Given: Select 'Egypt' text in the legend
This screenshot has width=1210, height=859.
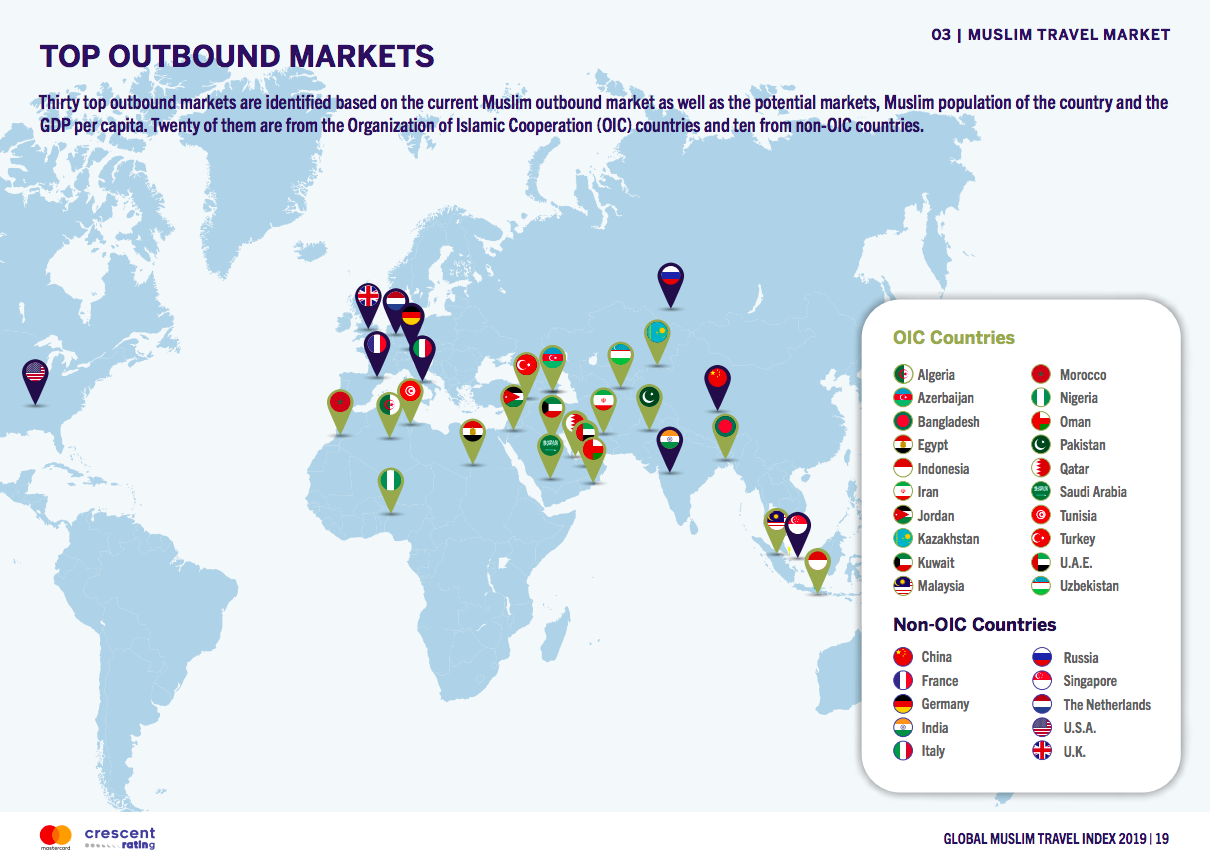Looking at the screenshot, I should coord(933,445).
